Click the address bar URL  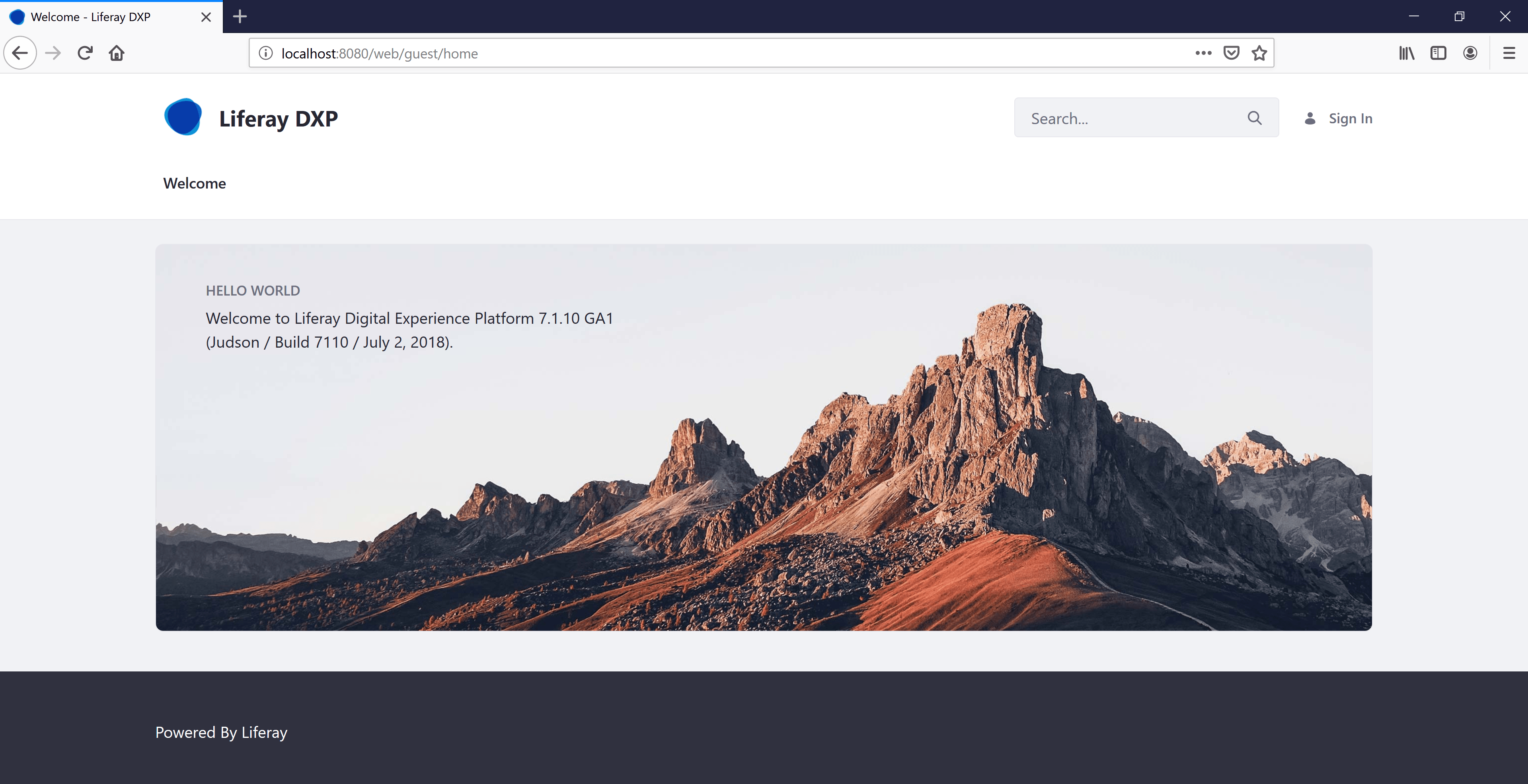380,53
